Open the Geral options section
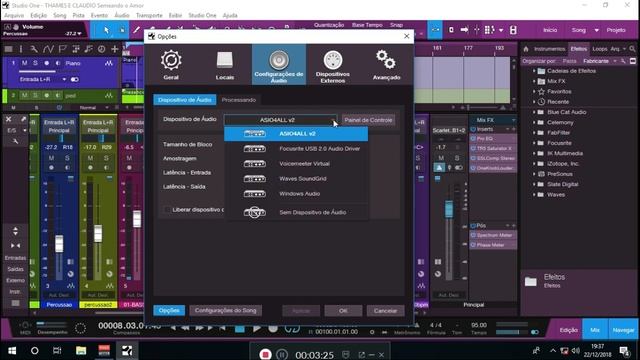This screenshot has width=640, height=360. tap(171, 64)
